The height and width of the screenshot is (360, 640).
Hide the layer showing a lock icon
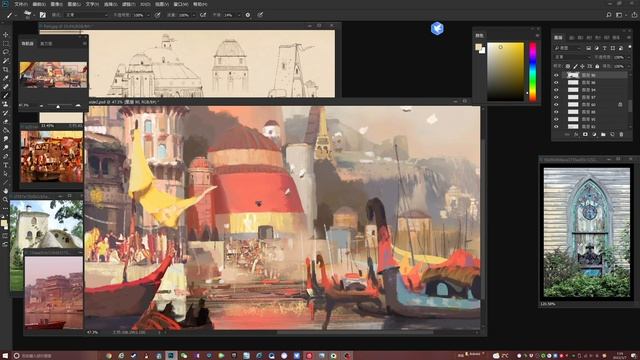click(556, 104)
